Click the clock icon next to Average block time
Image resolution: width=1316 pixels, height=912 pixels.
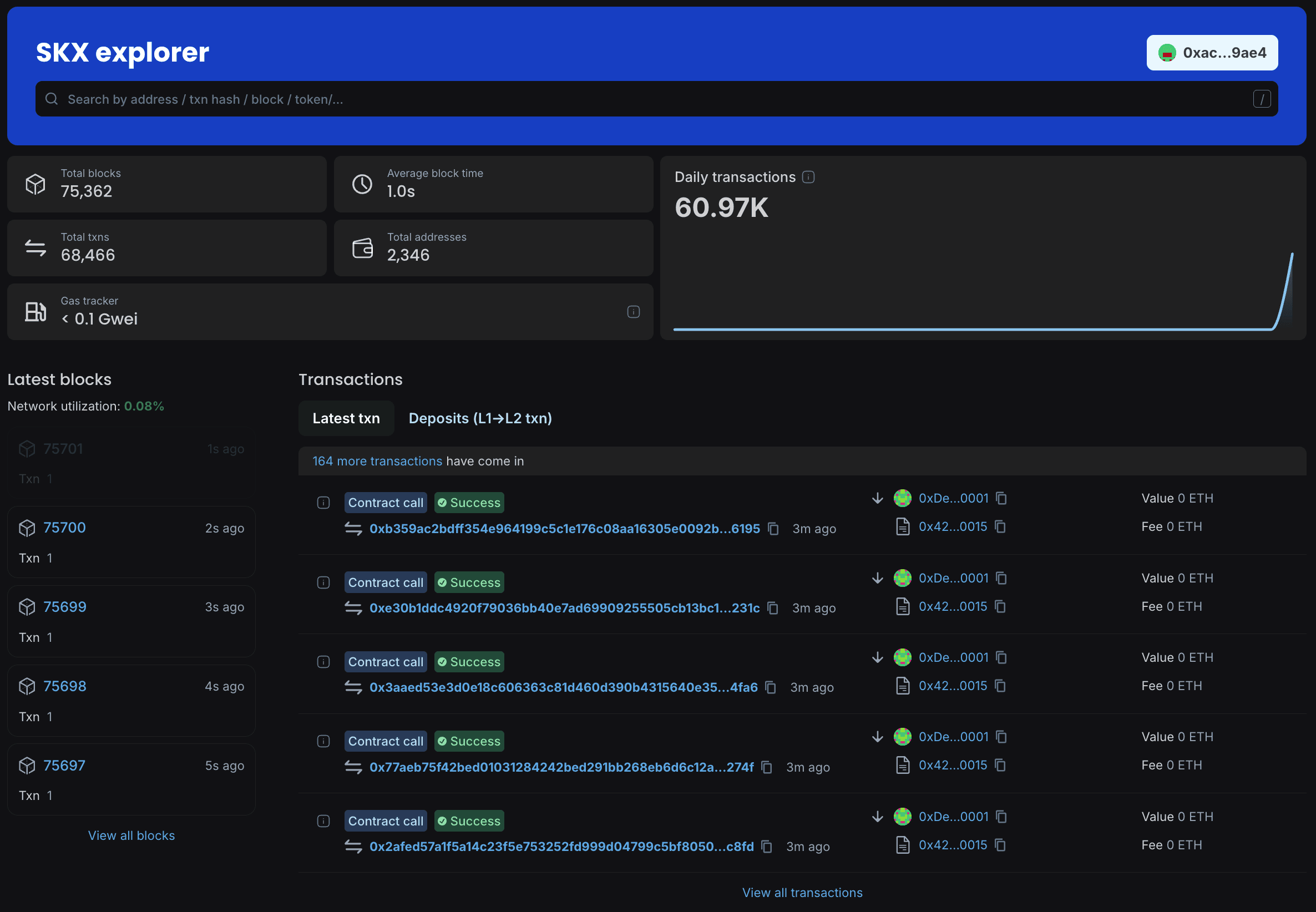coord(361,184)
